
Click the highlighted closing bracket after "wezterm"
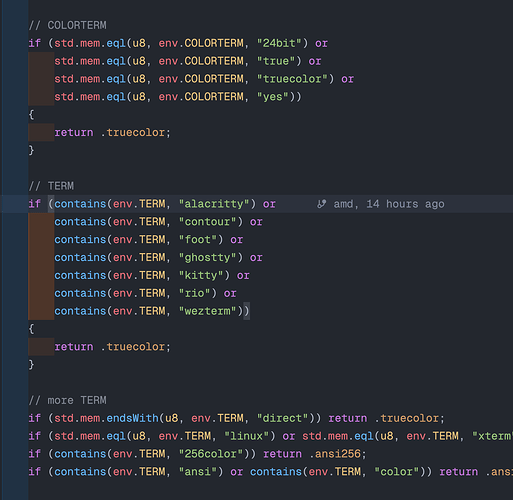[x=246, y=311]
